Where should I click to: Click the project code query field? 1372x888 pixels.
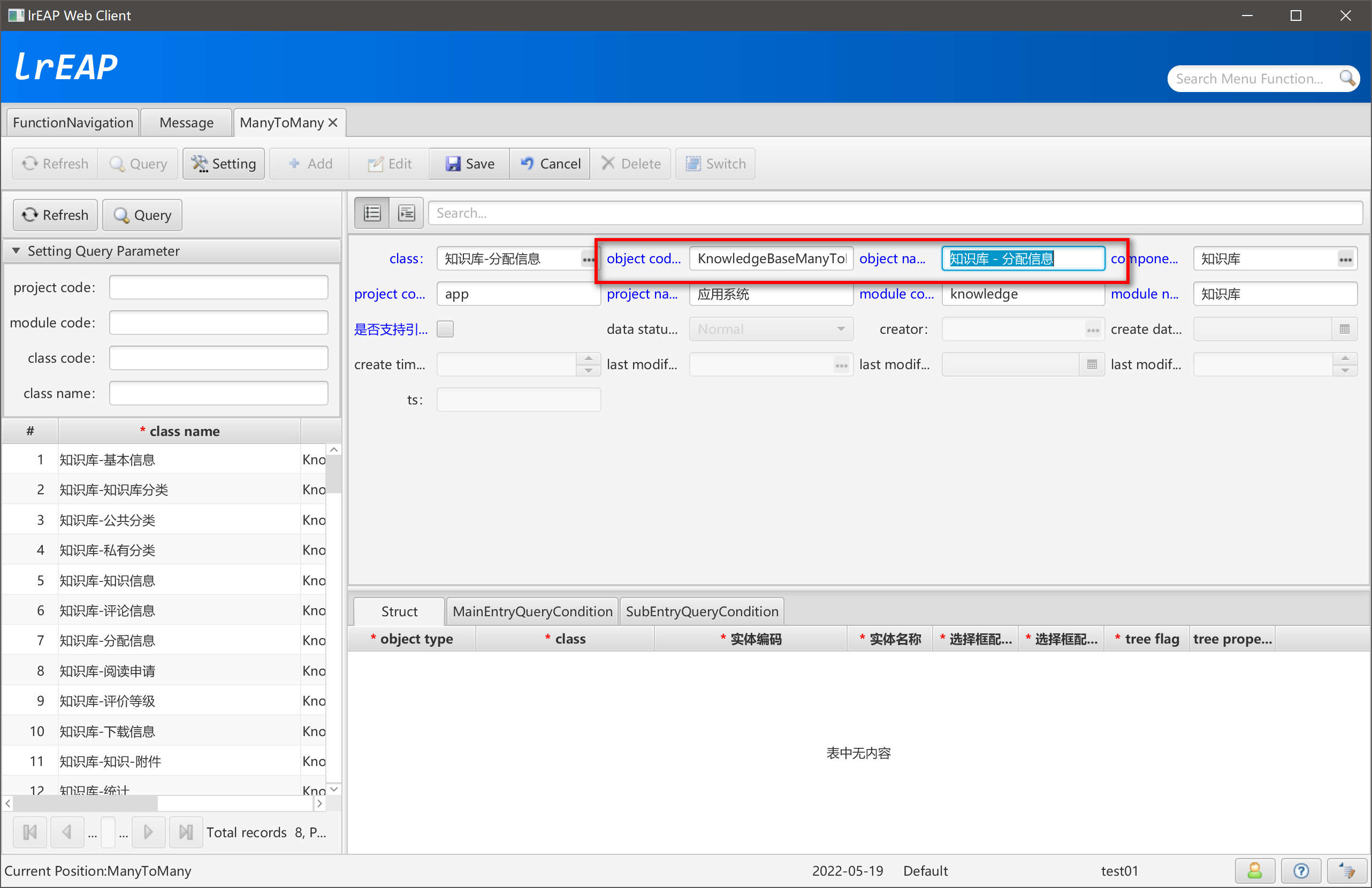click(219, 288)
